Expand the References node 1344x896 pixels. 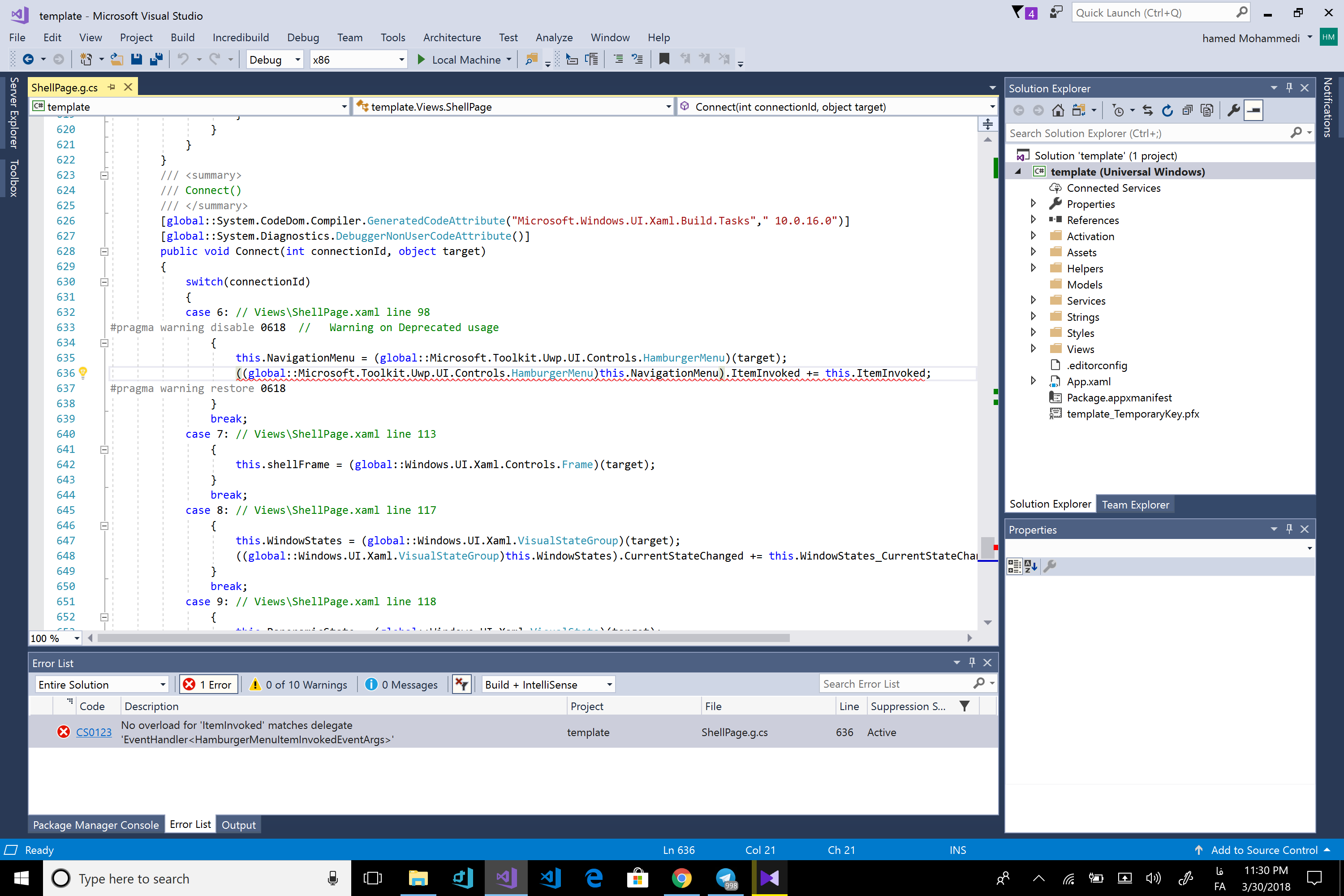1034,220
